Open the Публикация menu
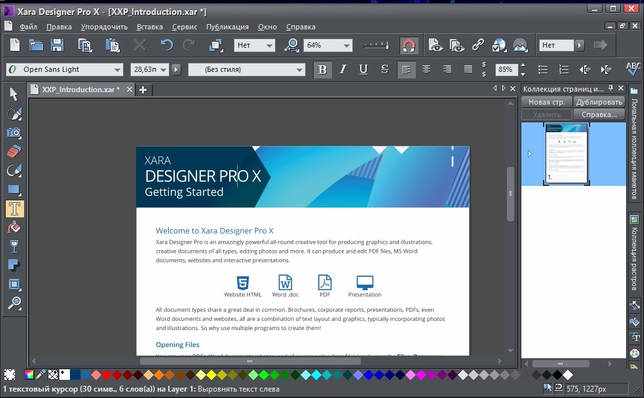Viewport: 644px width, 398px height. 228,27
